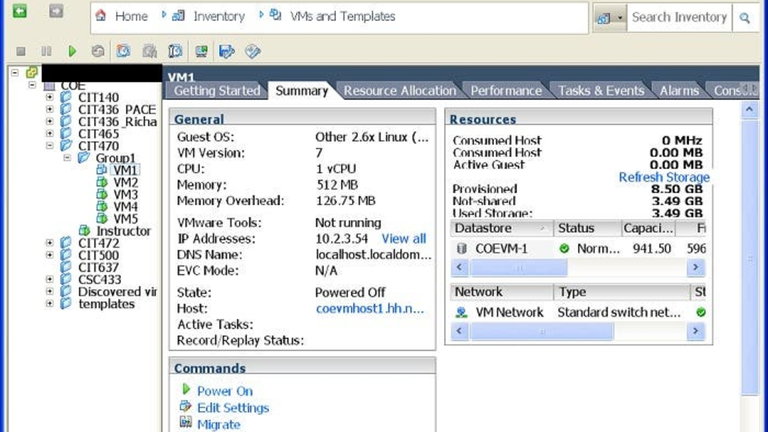This screenshot has height=432, width=768.
Task: Click the grey forward navigation arrow
Action: coord(56,10)
